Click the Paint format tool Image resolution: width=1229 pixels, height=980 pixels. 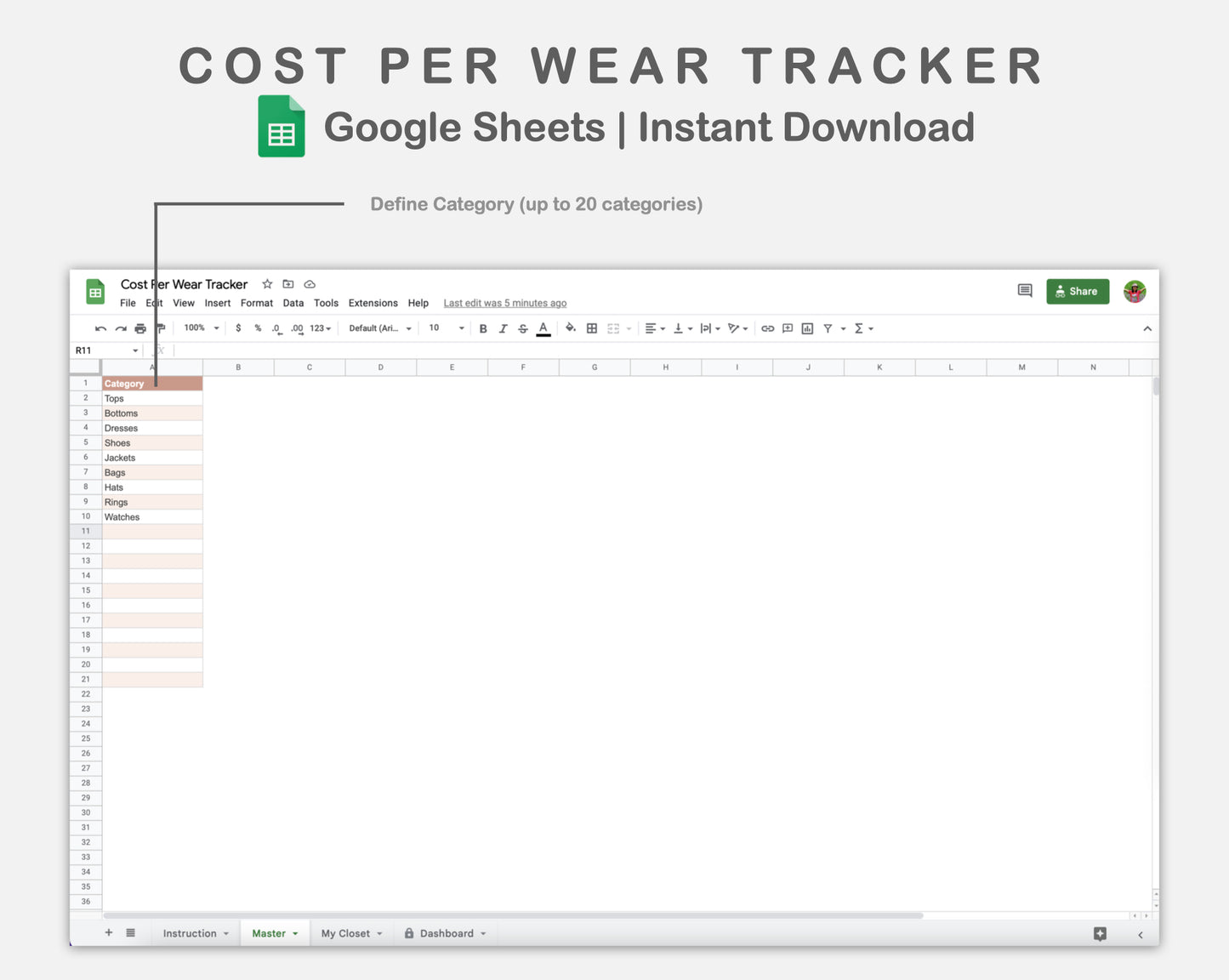coord(161,328)
